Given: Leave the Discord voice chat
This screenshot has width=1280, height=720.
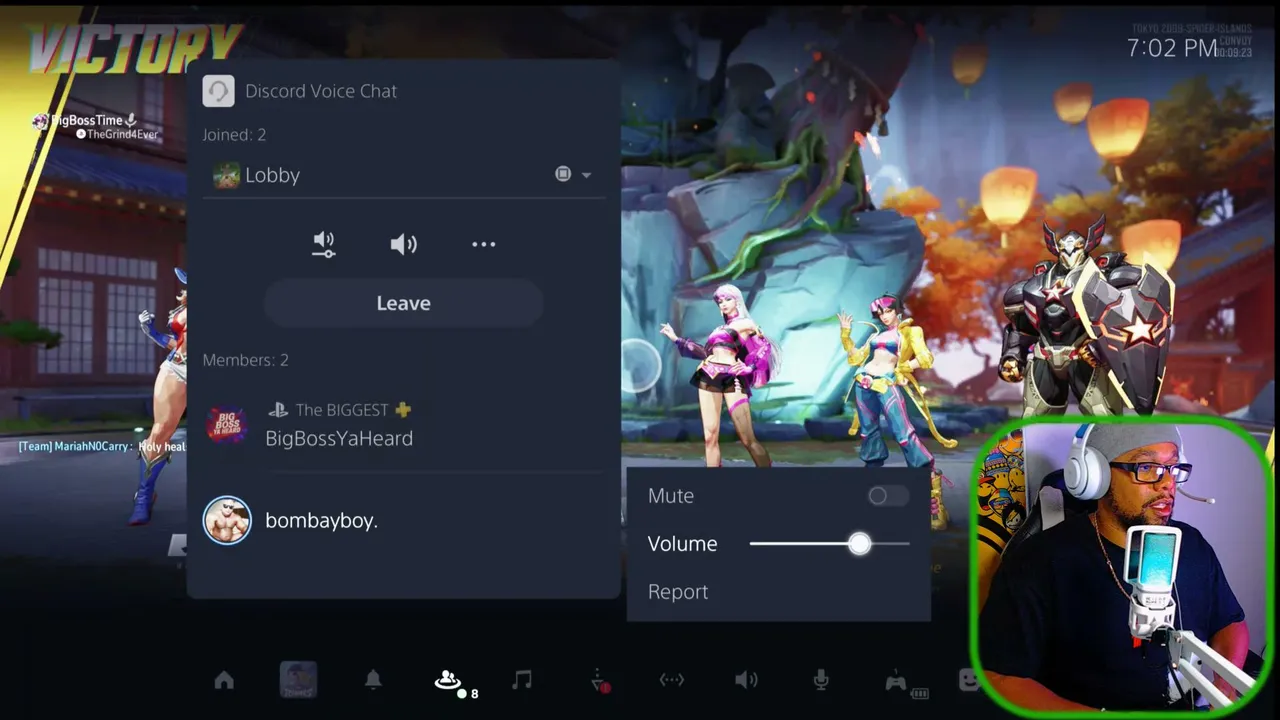Looking at the screenshot, I should coord(404,303).
